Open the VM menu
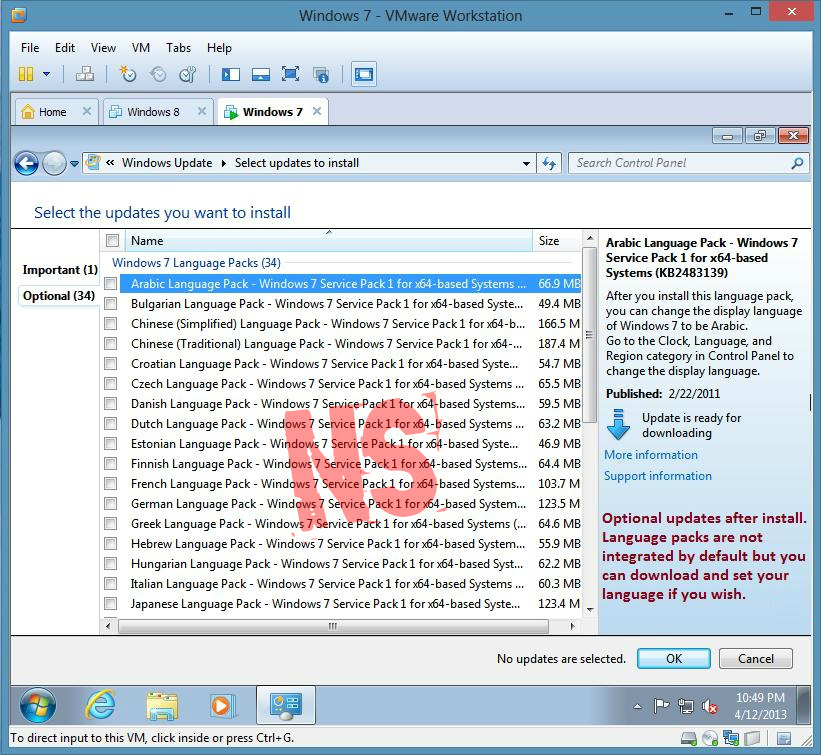The width and height of the screenshot is (821, 755). tap(141, 48)
